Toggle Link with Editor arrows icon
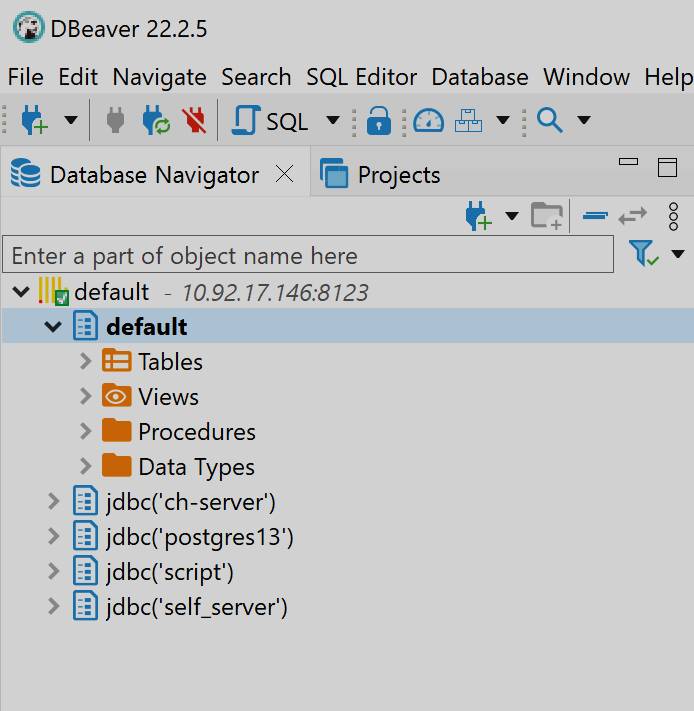Image resolution: width=694 pixels, height=711 pixels. (633, 216)
